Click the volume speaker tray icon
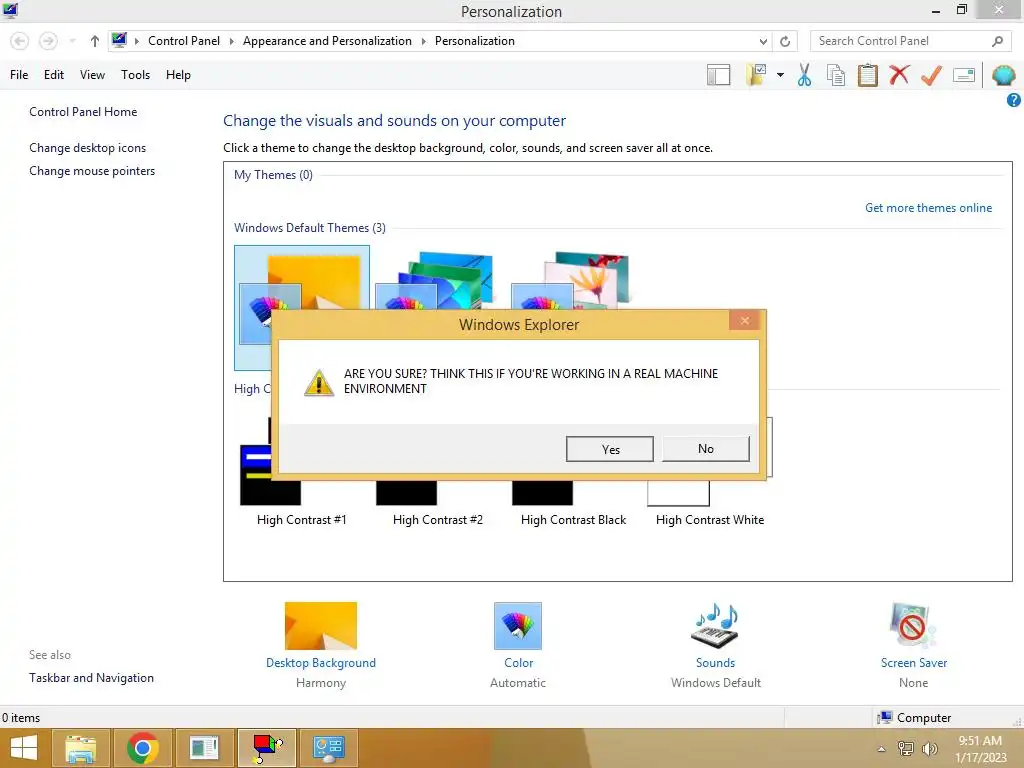Image resolution: width=1024 pixels, height=768 pixels. (x=929, y=748)
